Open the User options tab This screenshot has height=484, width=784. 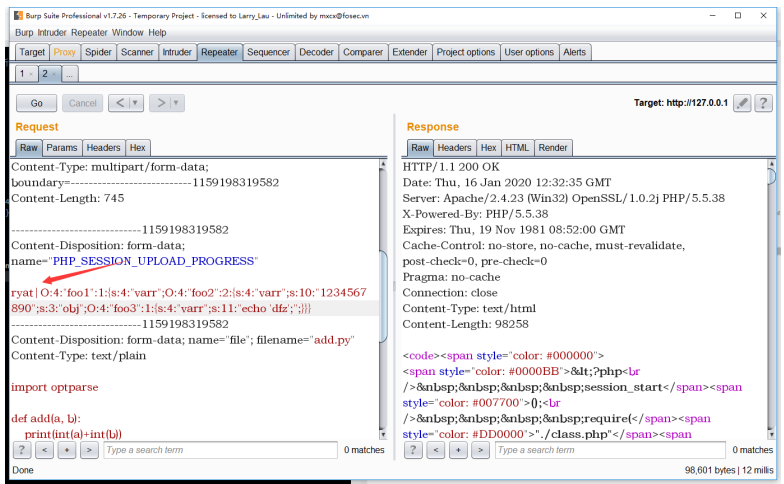click(529, 52)
